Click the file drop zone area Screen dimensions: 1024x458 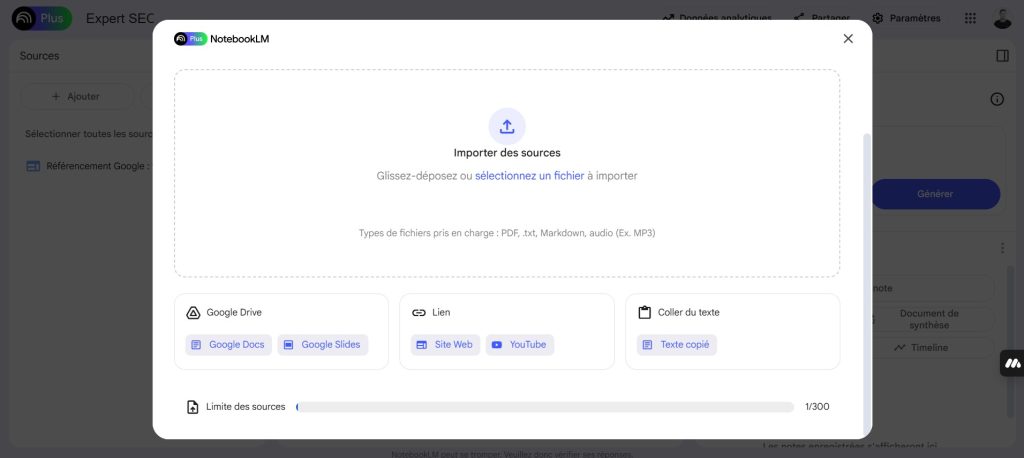(507, 173)
